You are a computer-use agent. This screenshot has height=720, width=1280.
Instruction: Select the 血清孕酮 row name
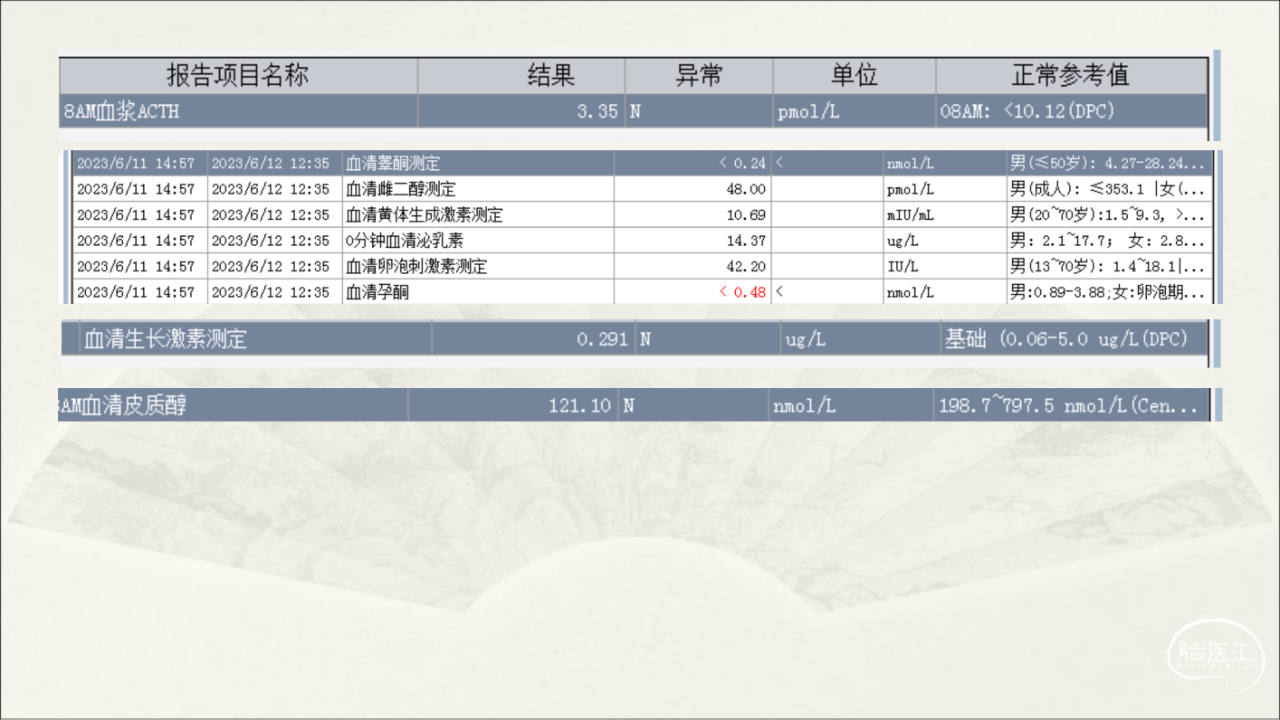point(377,293)
